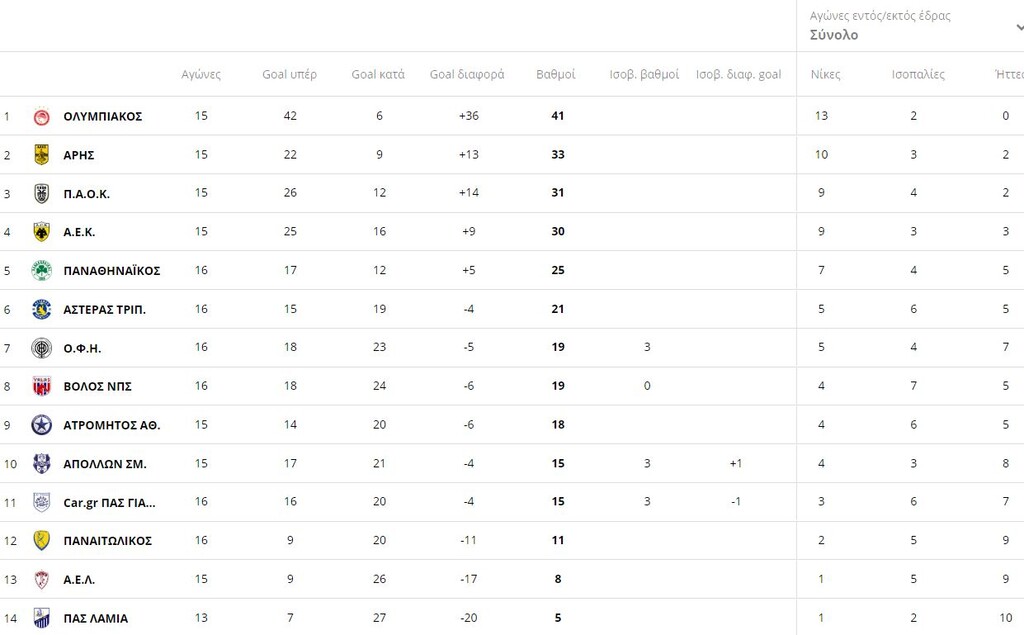Select the Α.Ε.Λ. team name
The height and width of the screenshot is (635, 1024).
pyautogui.click(x=79, y=580)
